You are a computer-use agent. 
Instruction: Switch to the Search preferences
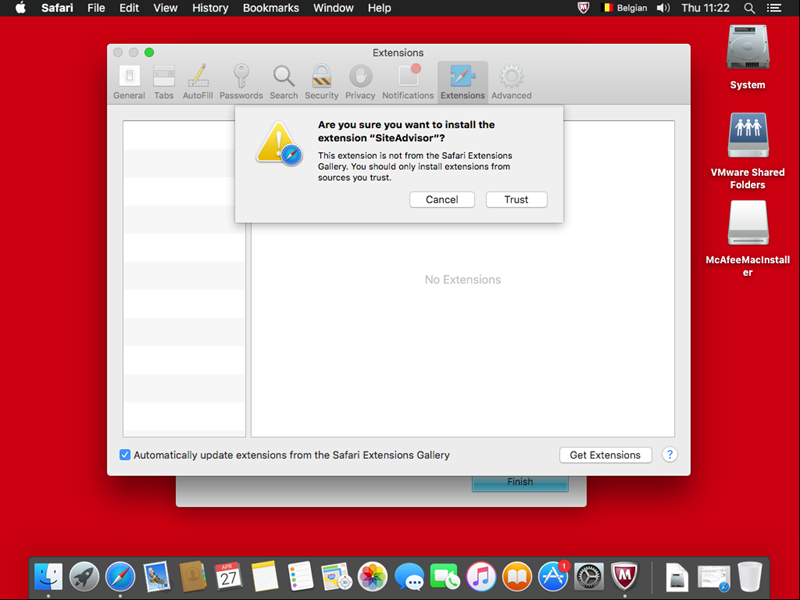[284, 82]
